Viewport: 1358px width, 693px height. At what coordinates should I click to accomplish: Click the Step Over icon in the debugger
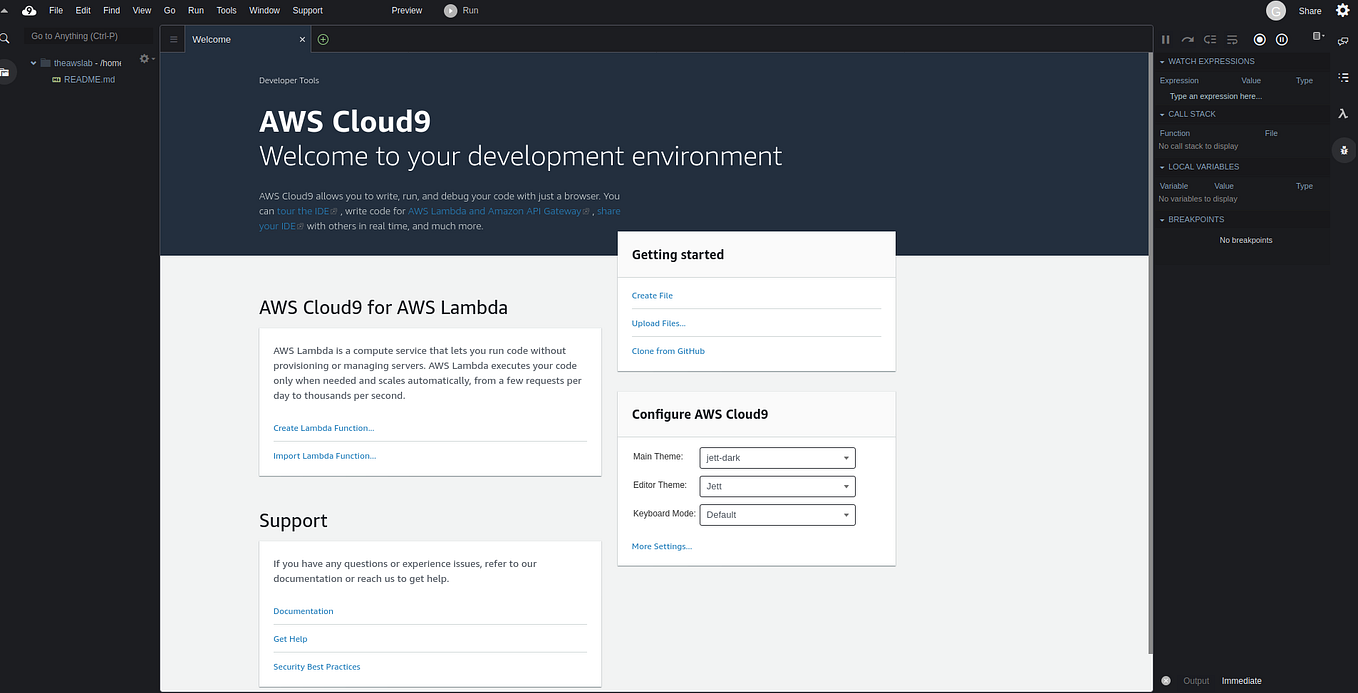click(1188, 39)
